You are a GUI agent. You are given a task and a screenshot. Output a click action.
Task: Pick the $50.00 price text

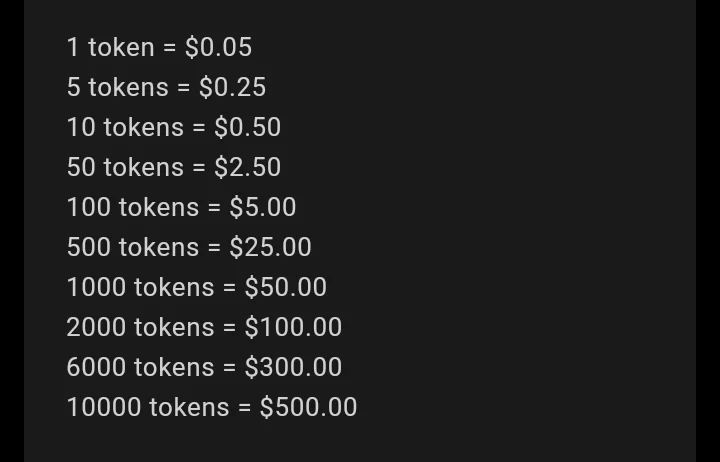(285, 287)
